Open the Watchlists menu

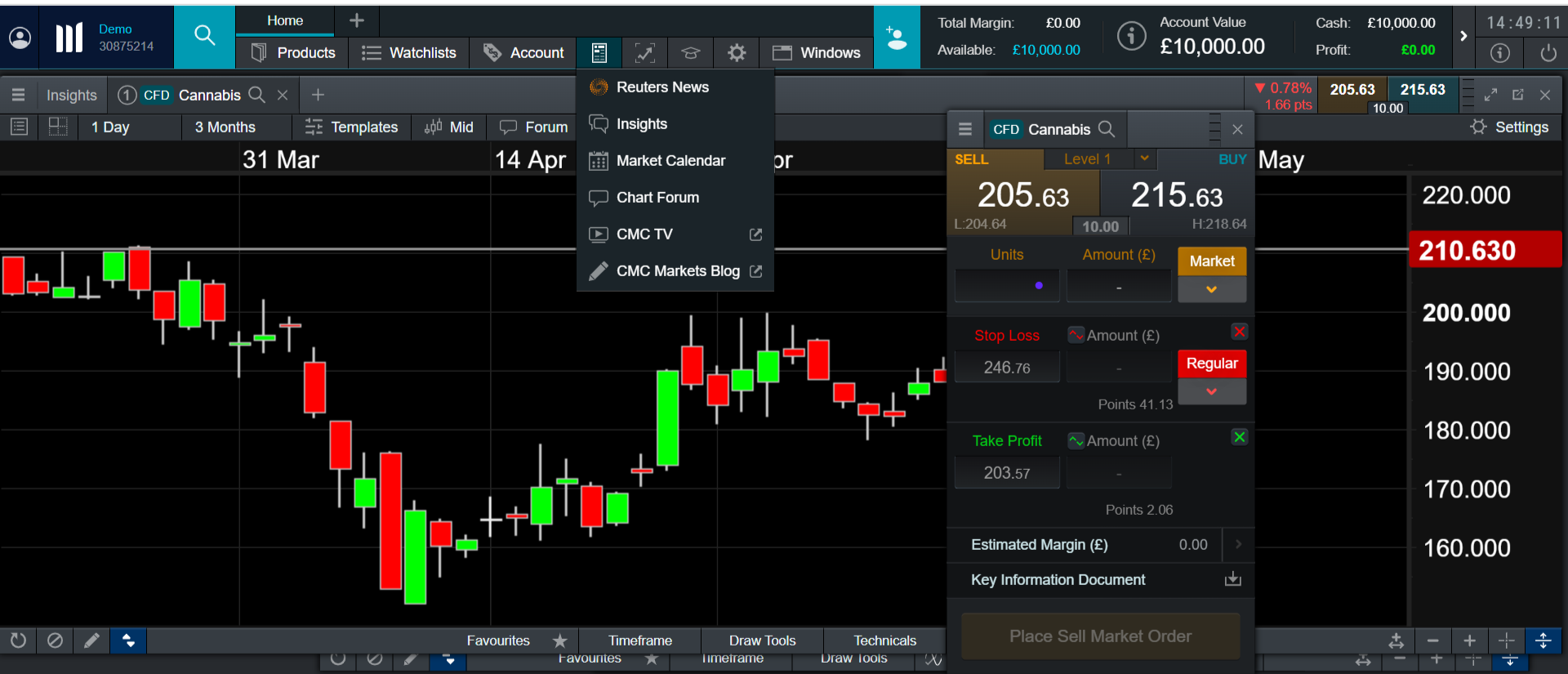click(408, 53)
